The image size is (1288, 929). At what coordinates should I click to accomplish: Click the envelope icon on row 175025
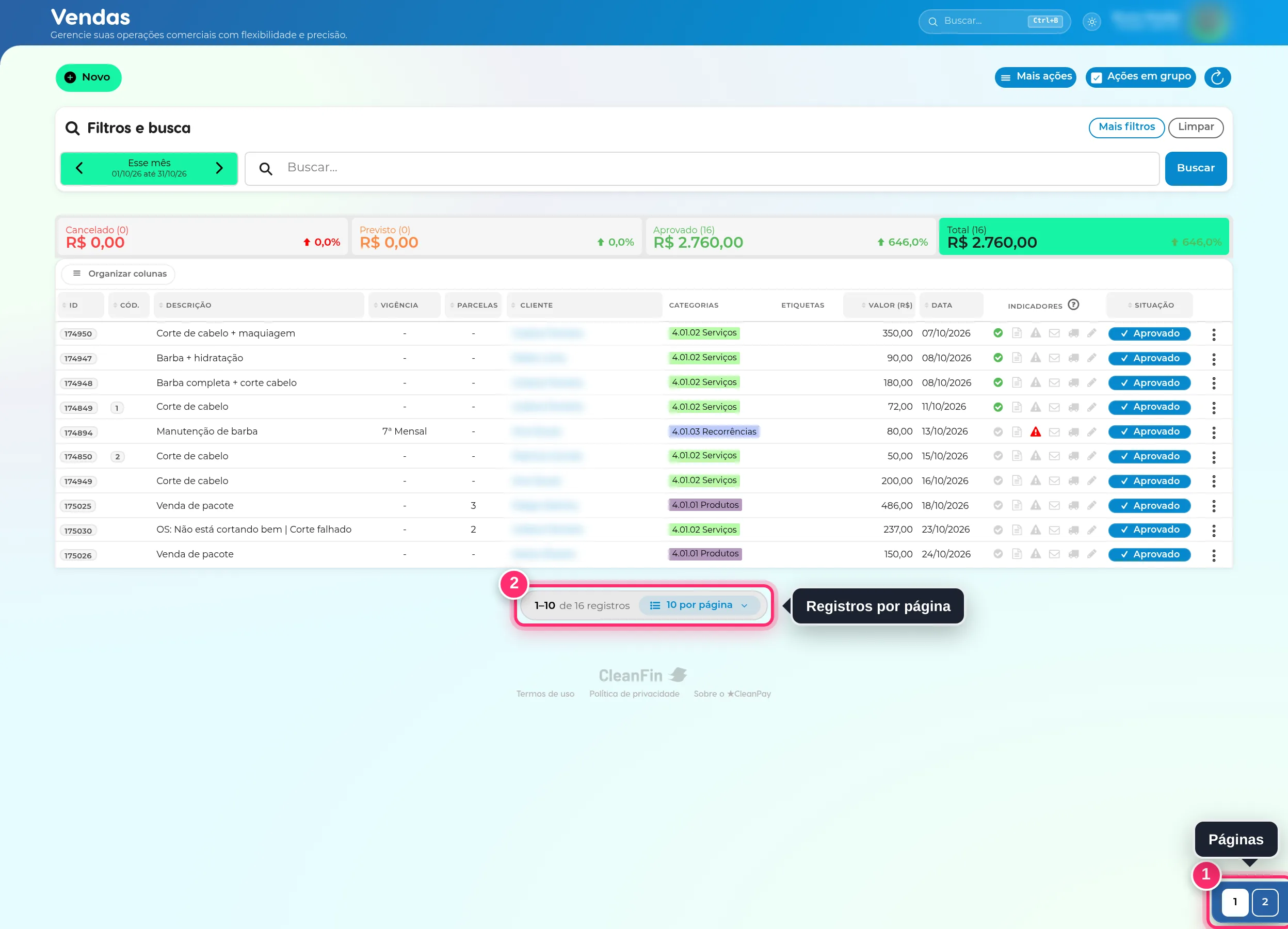pyautogui.click(x=1054, y=505)
